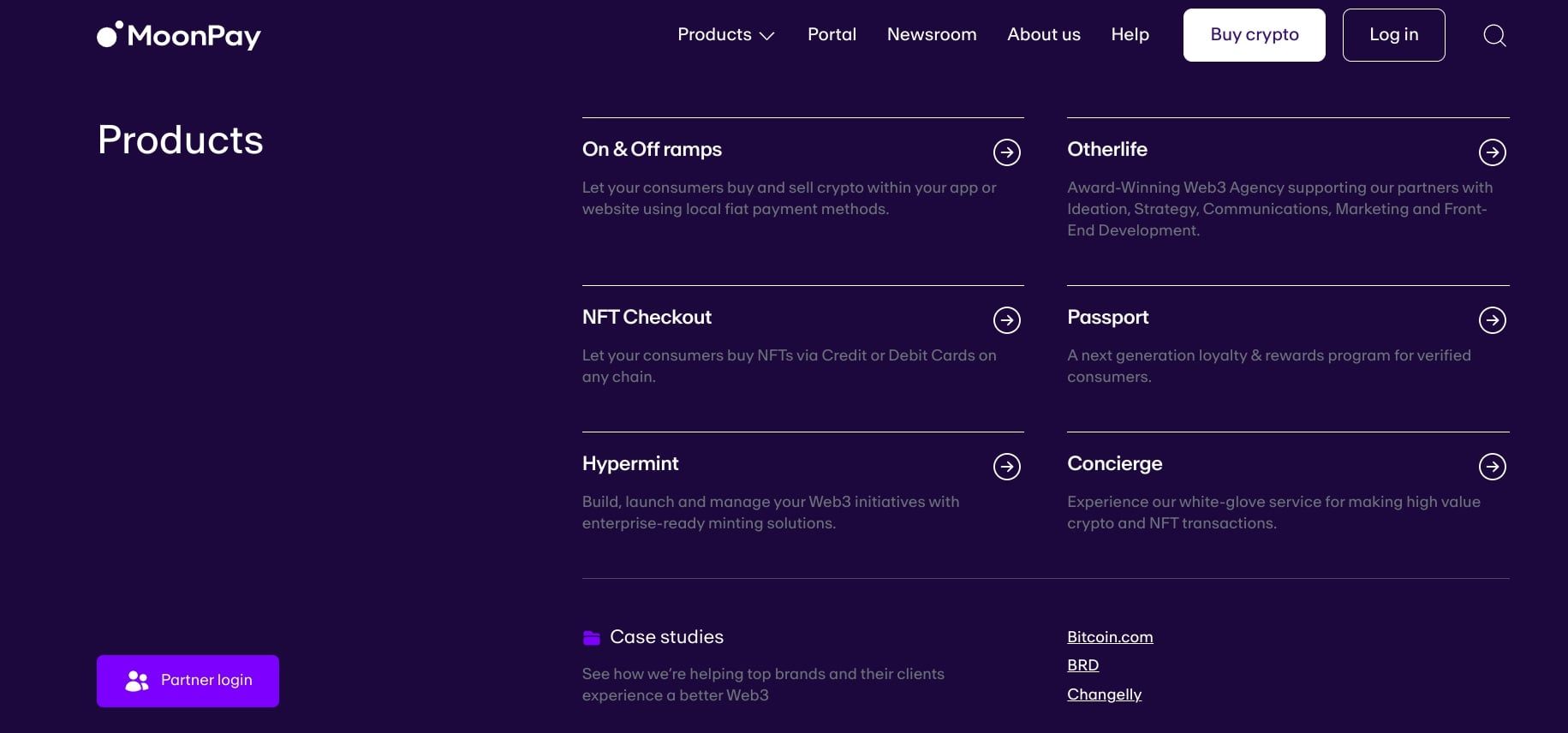Select Help in the navigation bar

click(x=1130, y=34)
